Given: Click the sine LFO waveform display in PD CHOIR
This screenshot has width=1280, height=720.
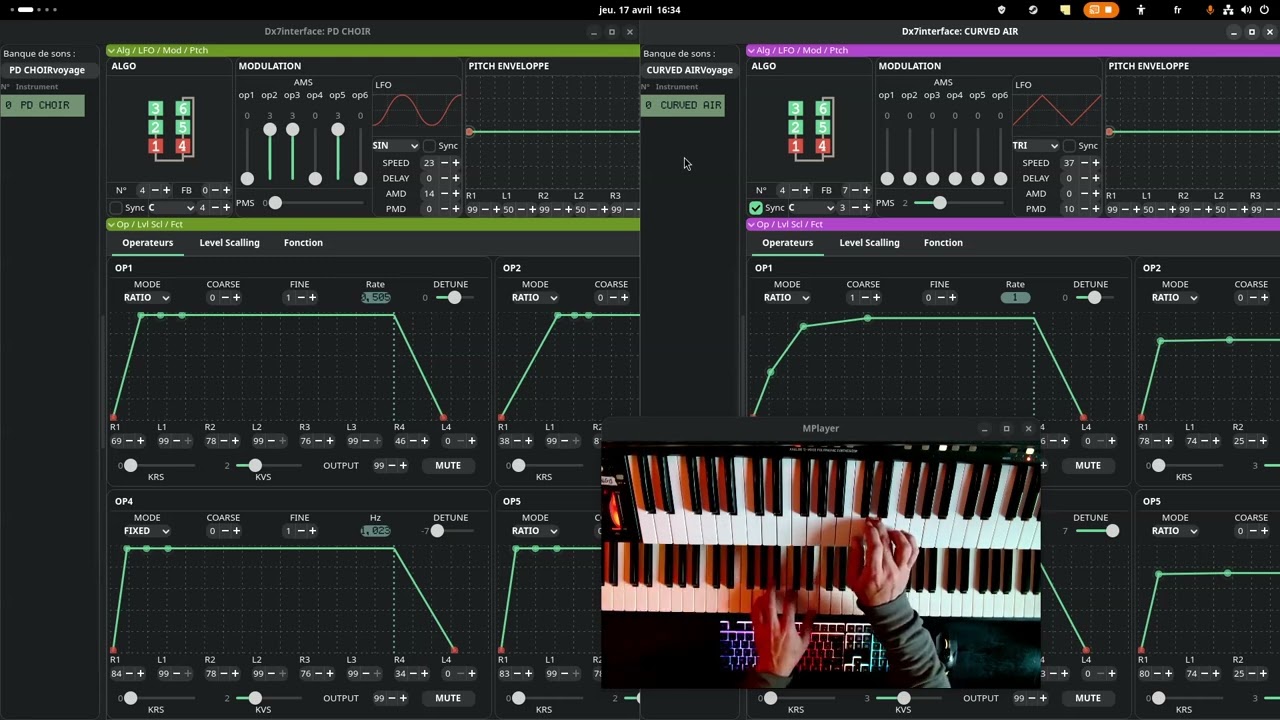Looking at the screenshot, I should click(x=417, y=108).
